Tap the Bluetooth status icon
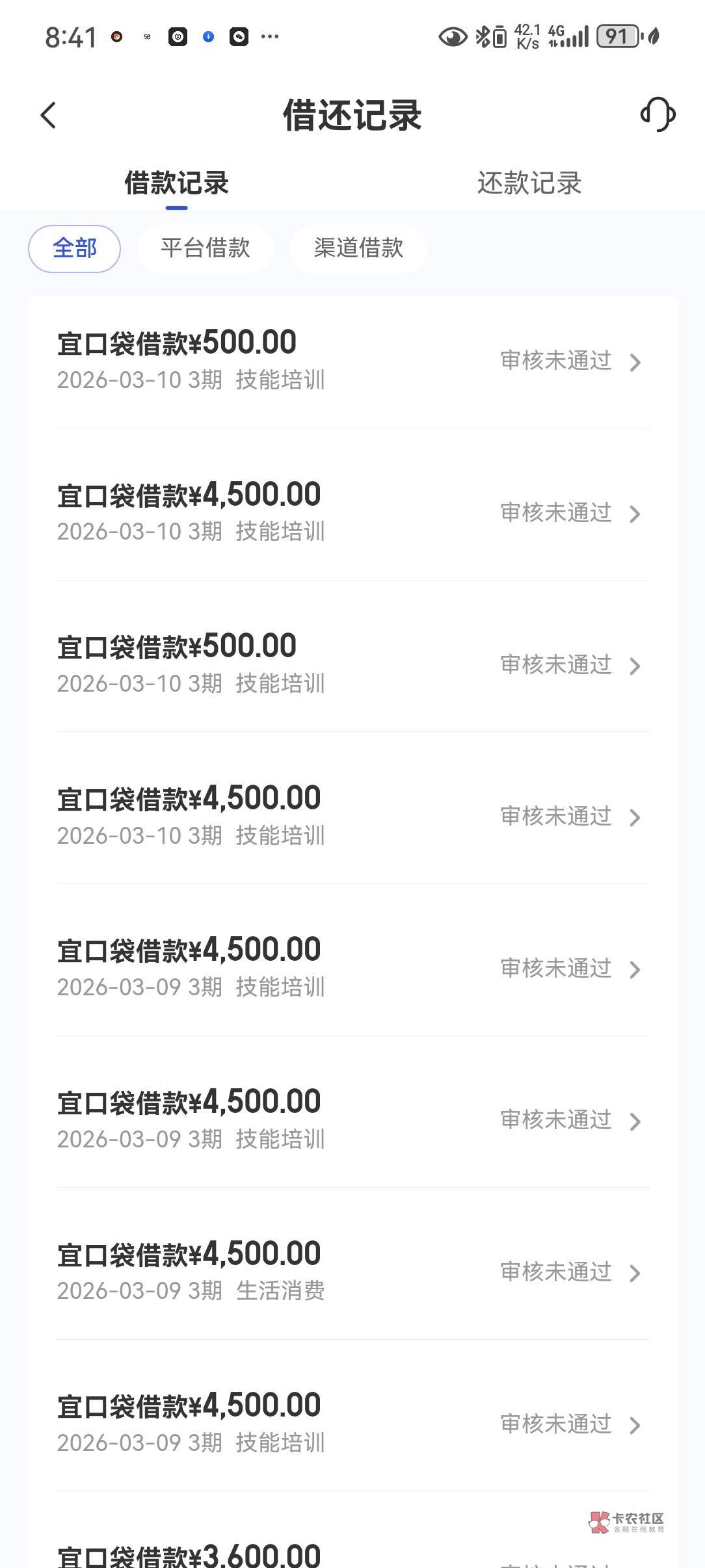This screenshot has height=1568, width=705. (482, 36)
